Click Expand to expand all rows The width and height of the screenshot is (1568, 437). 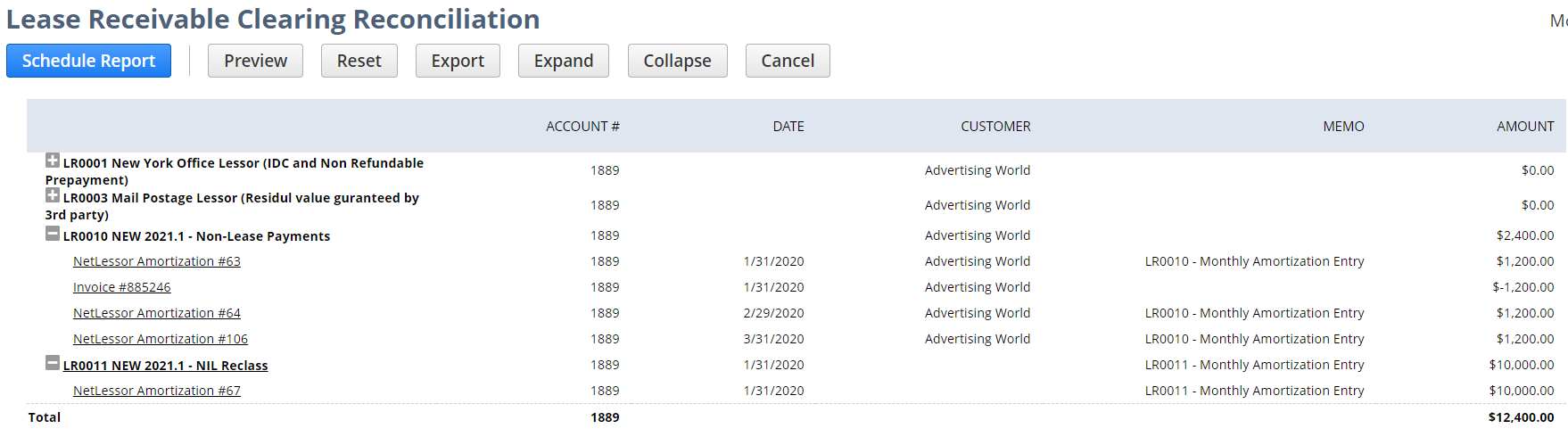[x=563, y=61]
